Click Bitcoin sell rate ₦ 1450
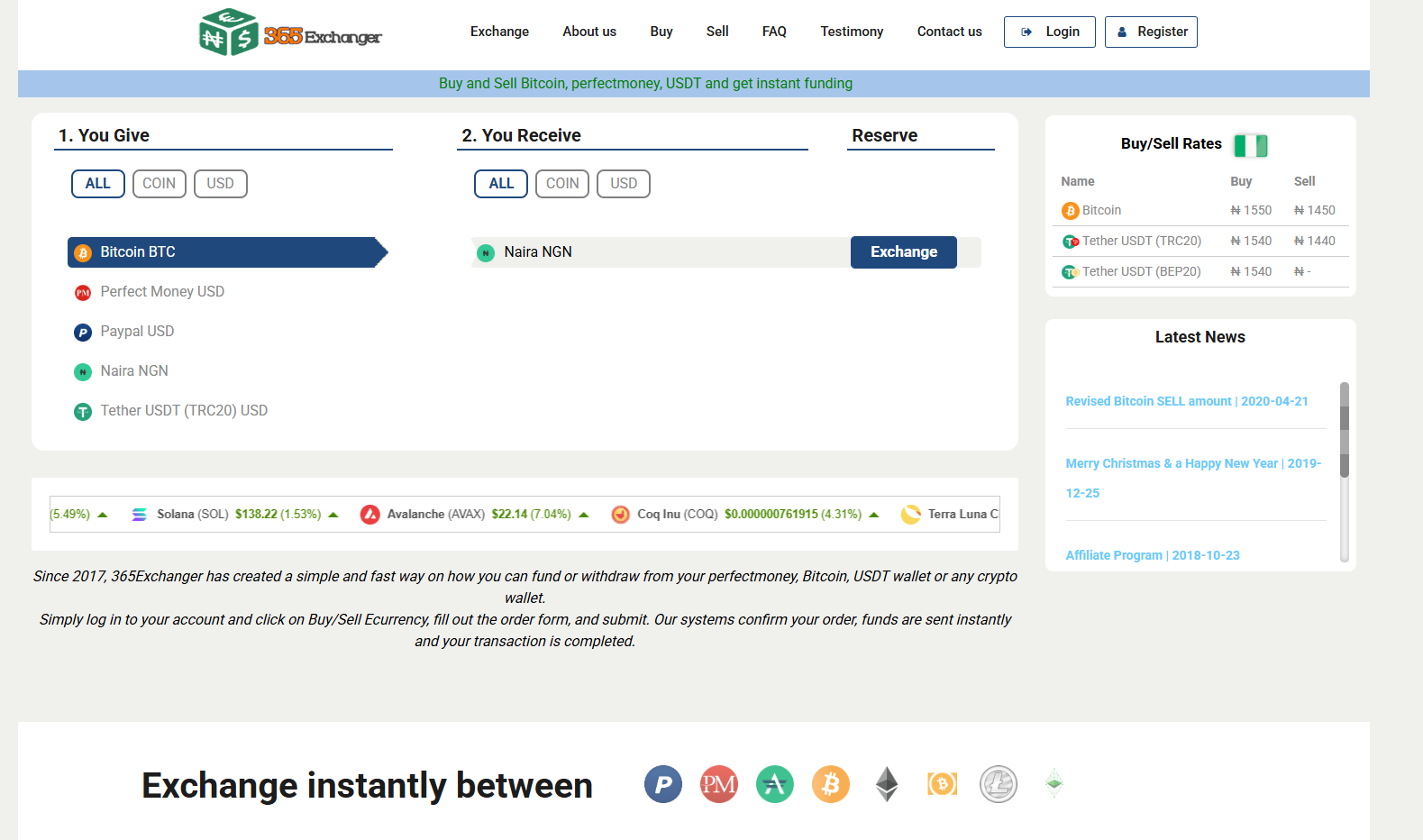Screen dimensions: 1423x840 [1315, 211]
